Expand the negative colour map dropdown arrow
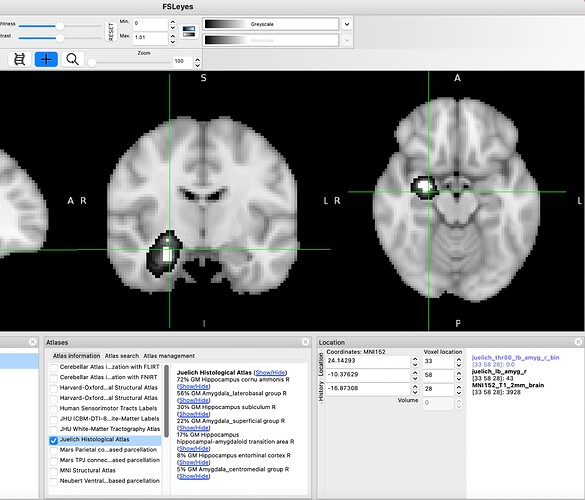Viewport: 585px width, 500px height. click(x=347, y=40)
